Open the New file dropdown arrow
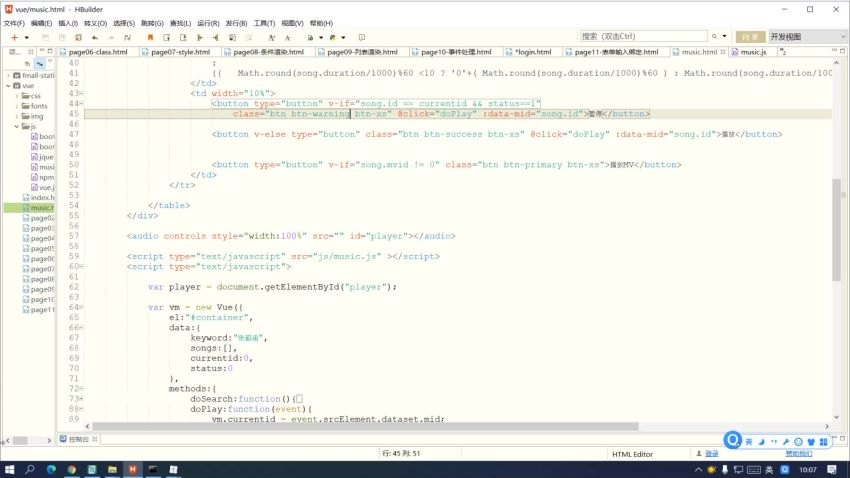850x478 pixels. point(27,37)
